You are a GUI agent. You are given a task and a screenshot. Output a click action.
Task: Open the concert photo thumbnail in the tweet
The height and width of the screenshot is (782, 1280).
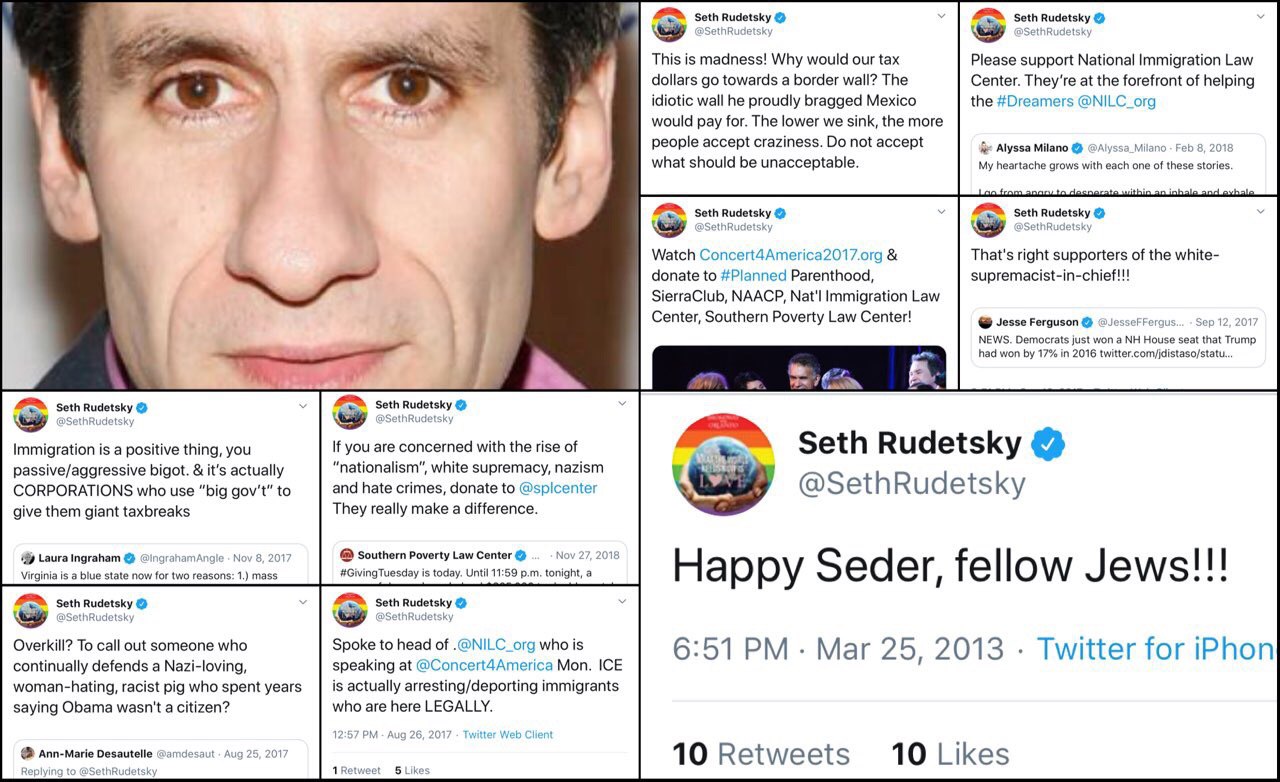pyautogui.click(x=799, y=367)
